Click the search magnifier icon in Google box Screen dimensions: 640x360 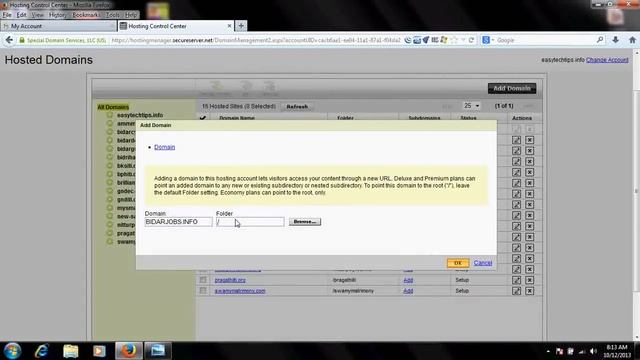pos(600,40)
